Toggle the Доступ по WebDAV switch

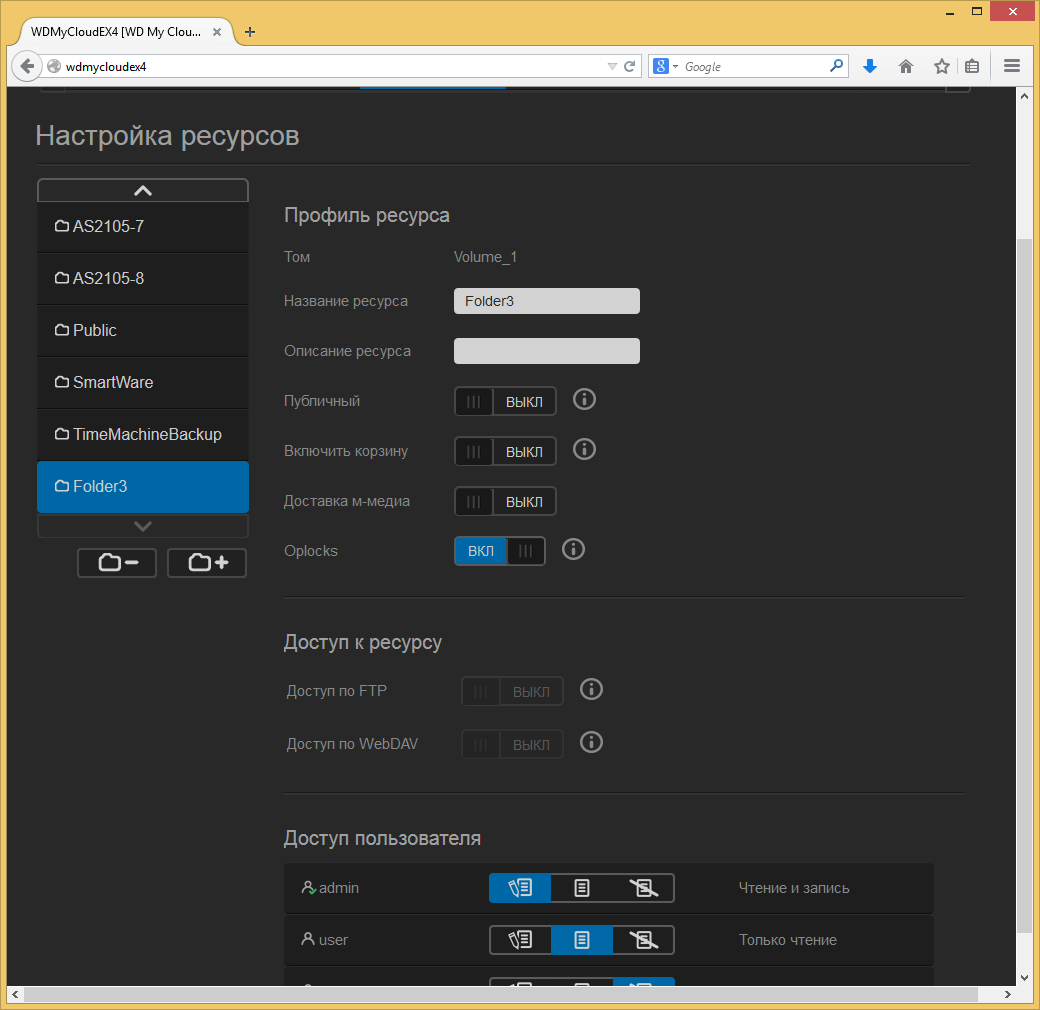click(512, 744)
